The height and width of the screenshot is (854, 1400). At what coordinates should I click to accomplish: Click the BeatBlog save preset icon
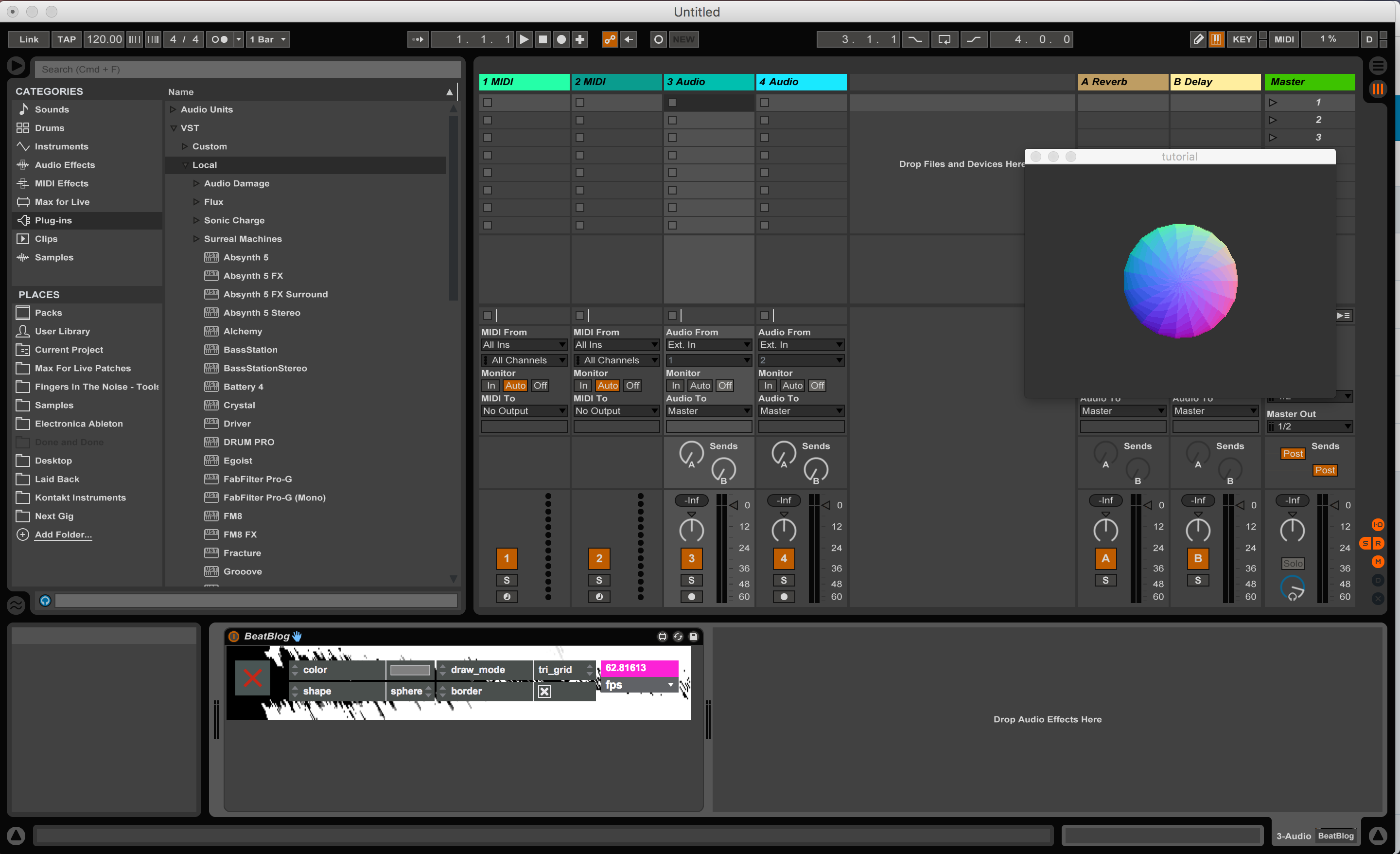click(x=694, y=636)
